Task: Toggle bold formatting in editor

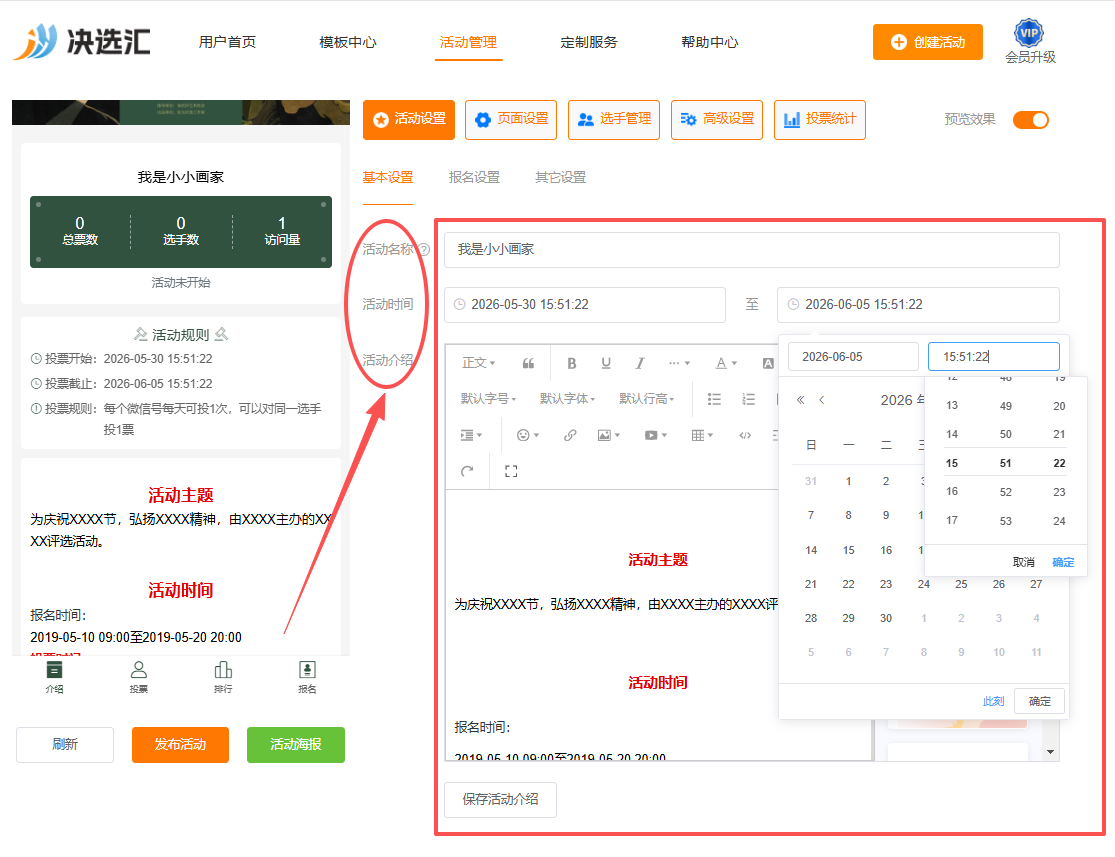Action: [571, 363]
